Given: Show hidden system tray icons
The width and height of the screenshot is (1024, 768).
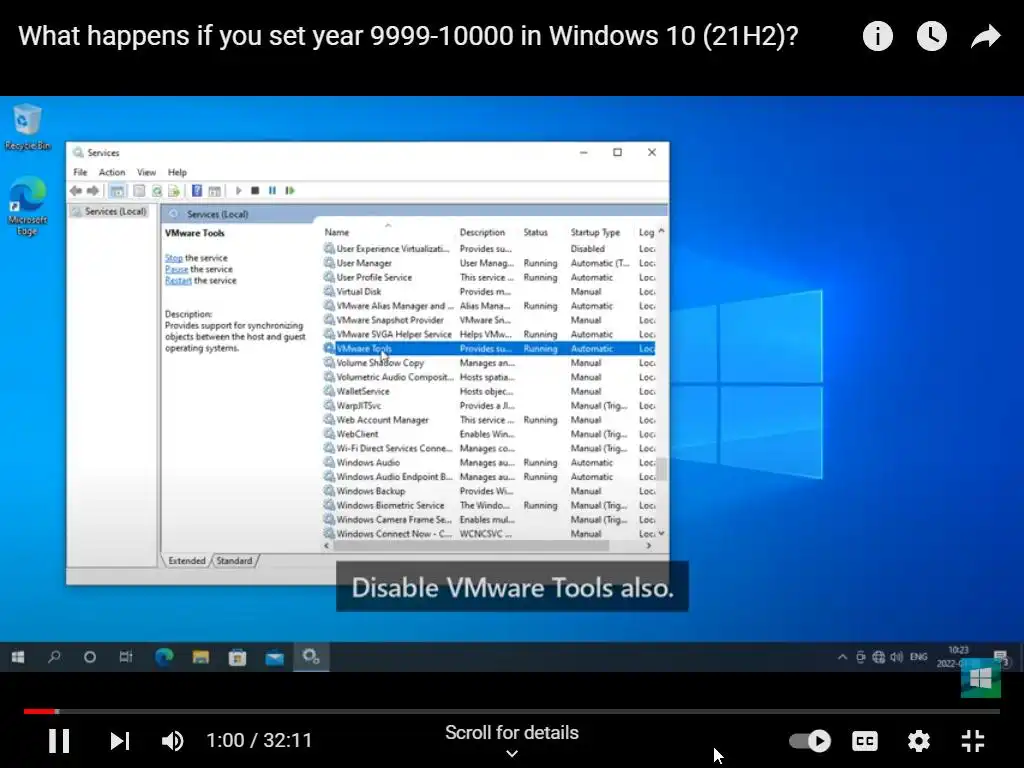Looking at the screenshot, I should 842,658.
